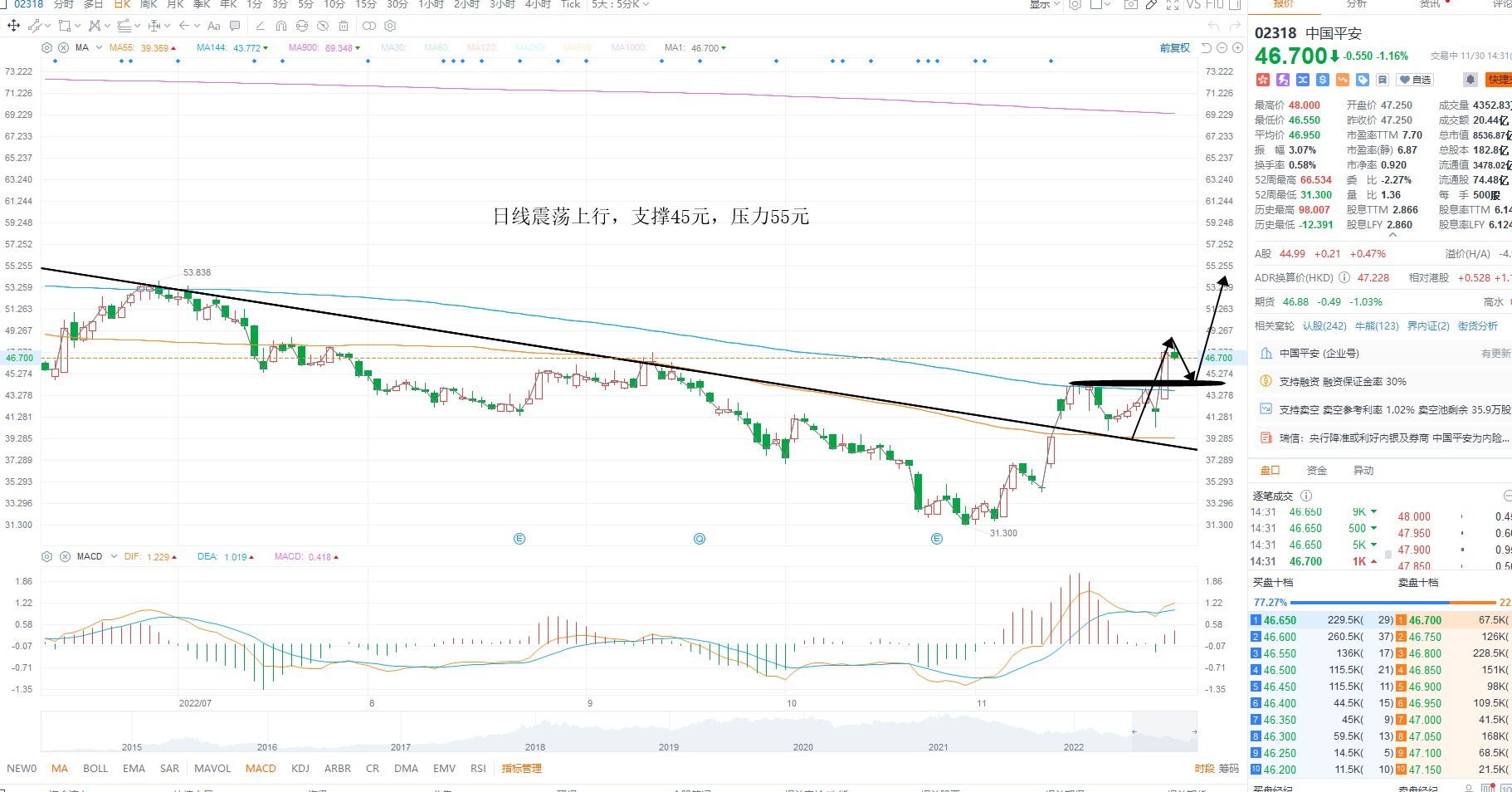
Task: Select the rectangle shape drawing tool
Action: click(64, 26)
